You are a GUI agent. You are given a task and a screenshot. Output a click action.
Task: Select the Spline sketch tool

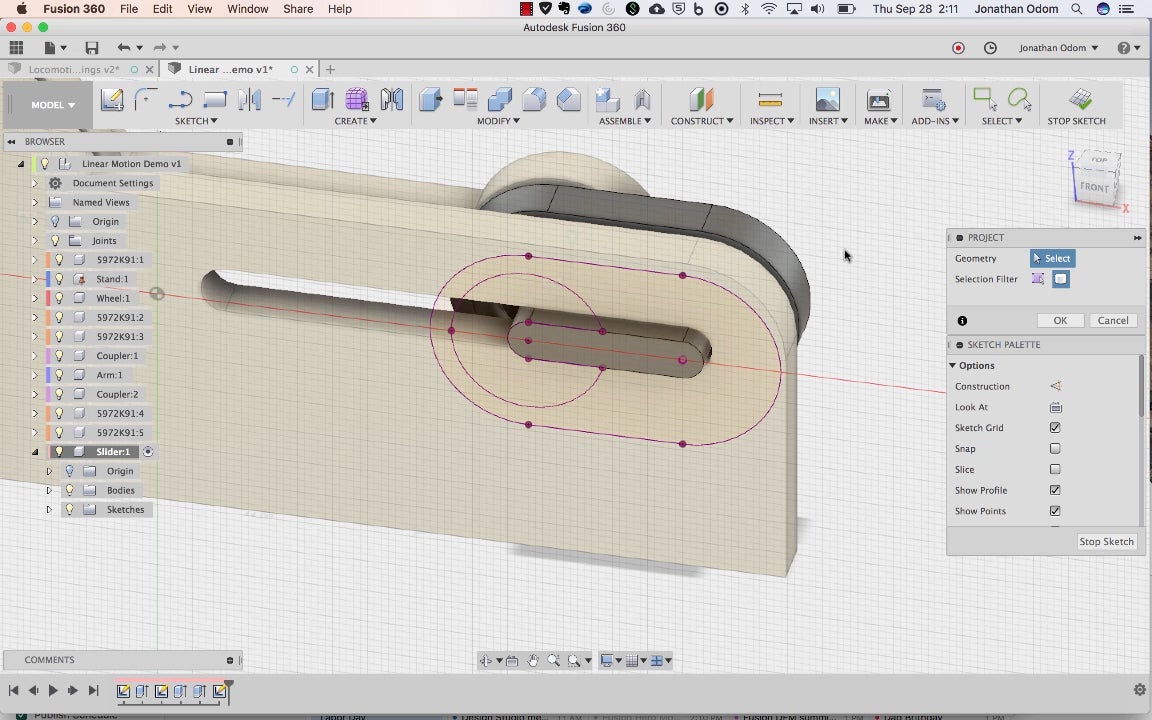180,100
